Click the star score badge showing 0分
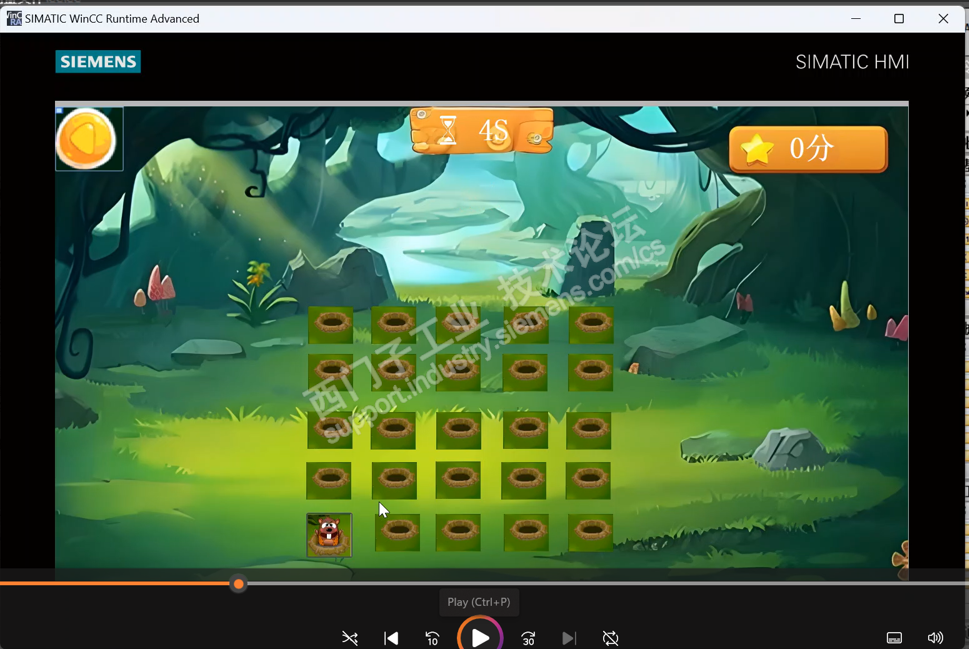 pyautogui.click(x=808, y=149)
